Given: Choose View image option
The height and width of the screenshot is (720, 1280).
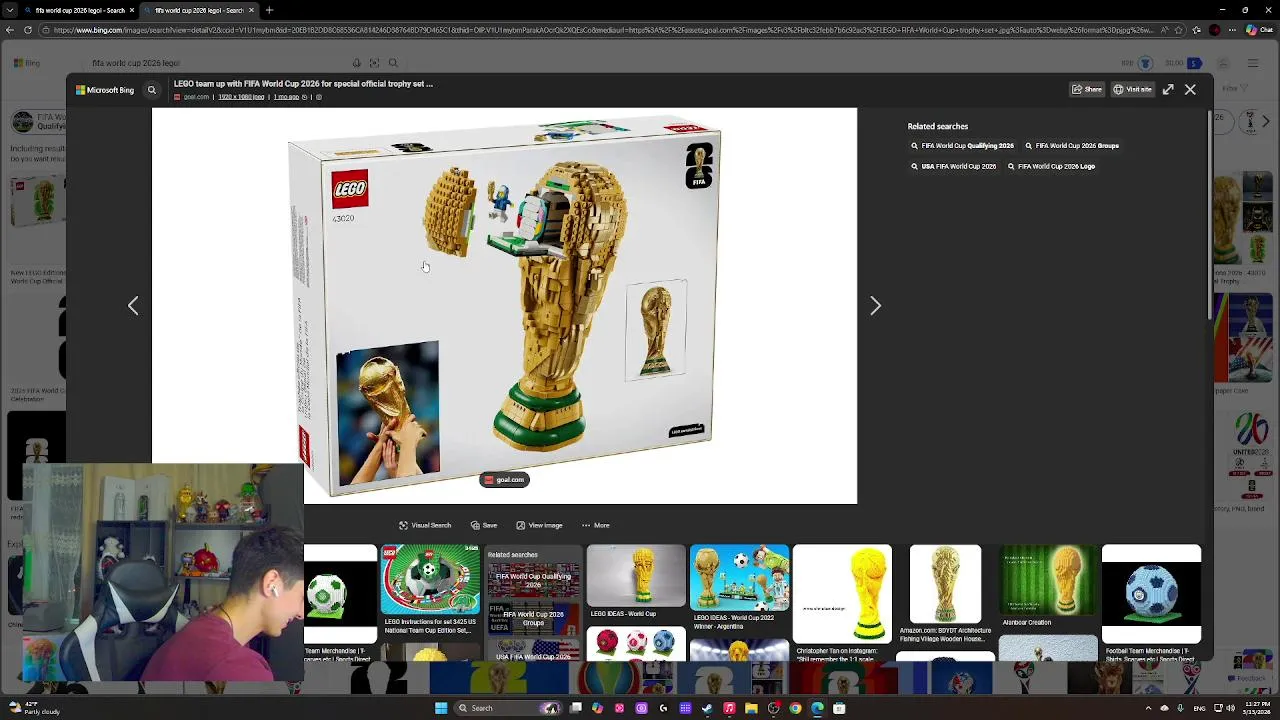Looking at the screenshot, I should click(539, 525).
